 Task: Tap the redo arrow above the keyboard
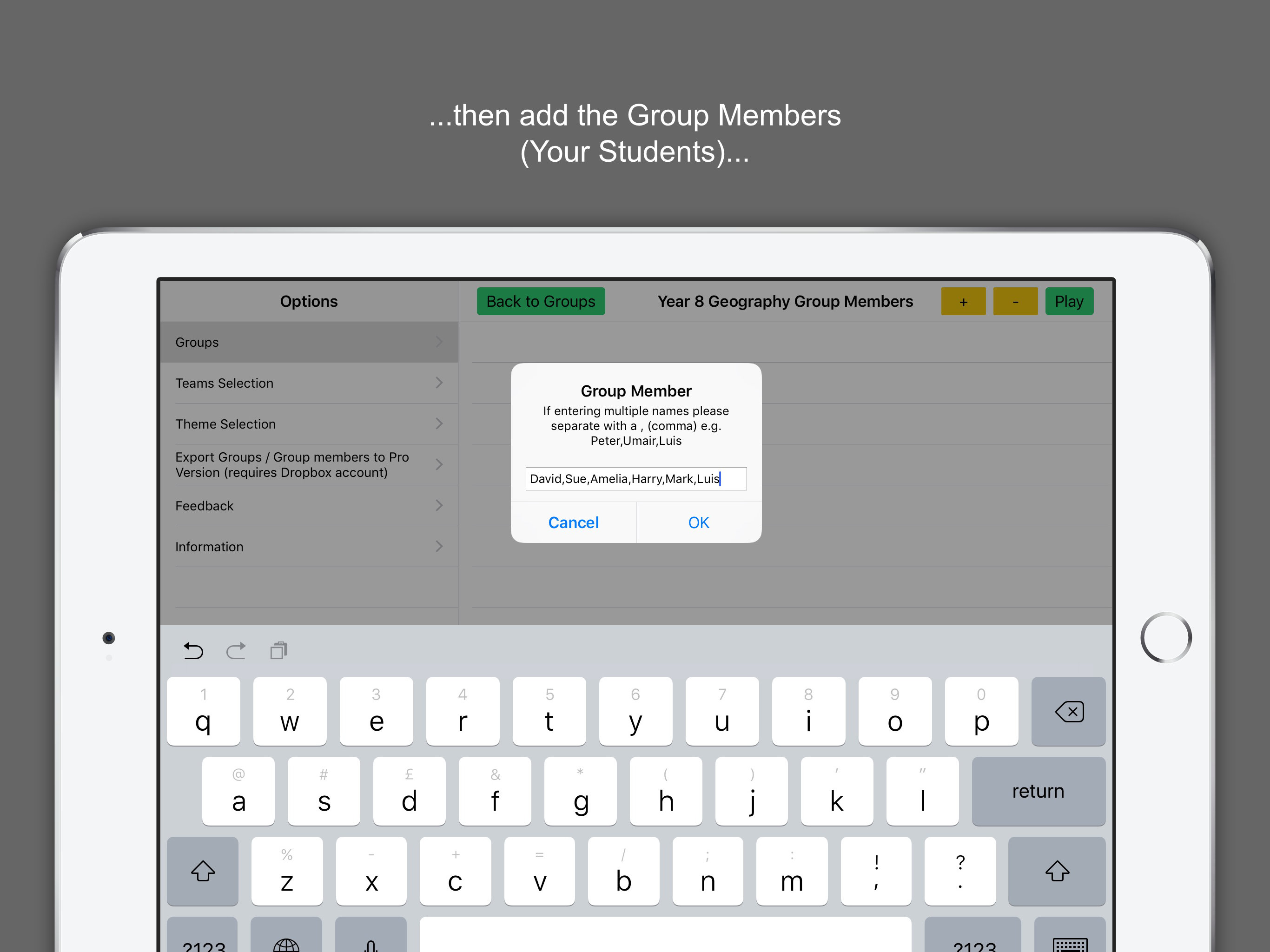click(x=235, y=651)
